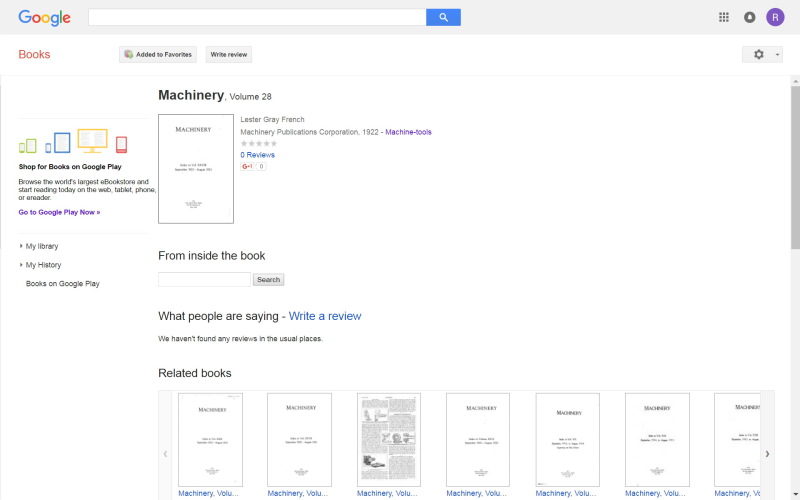This screenshot has height=500, width=800.
Task: Click the settings gear icon
Action: (759, 55)
